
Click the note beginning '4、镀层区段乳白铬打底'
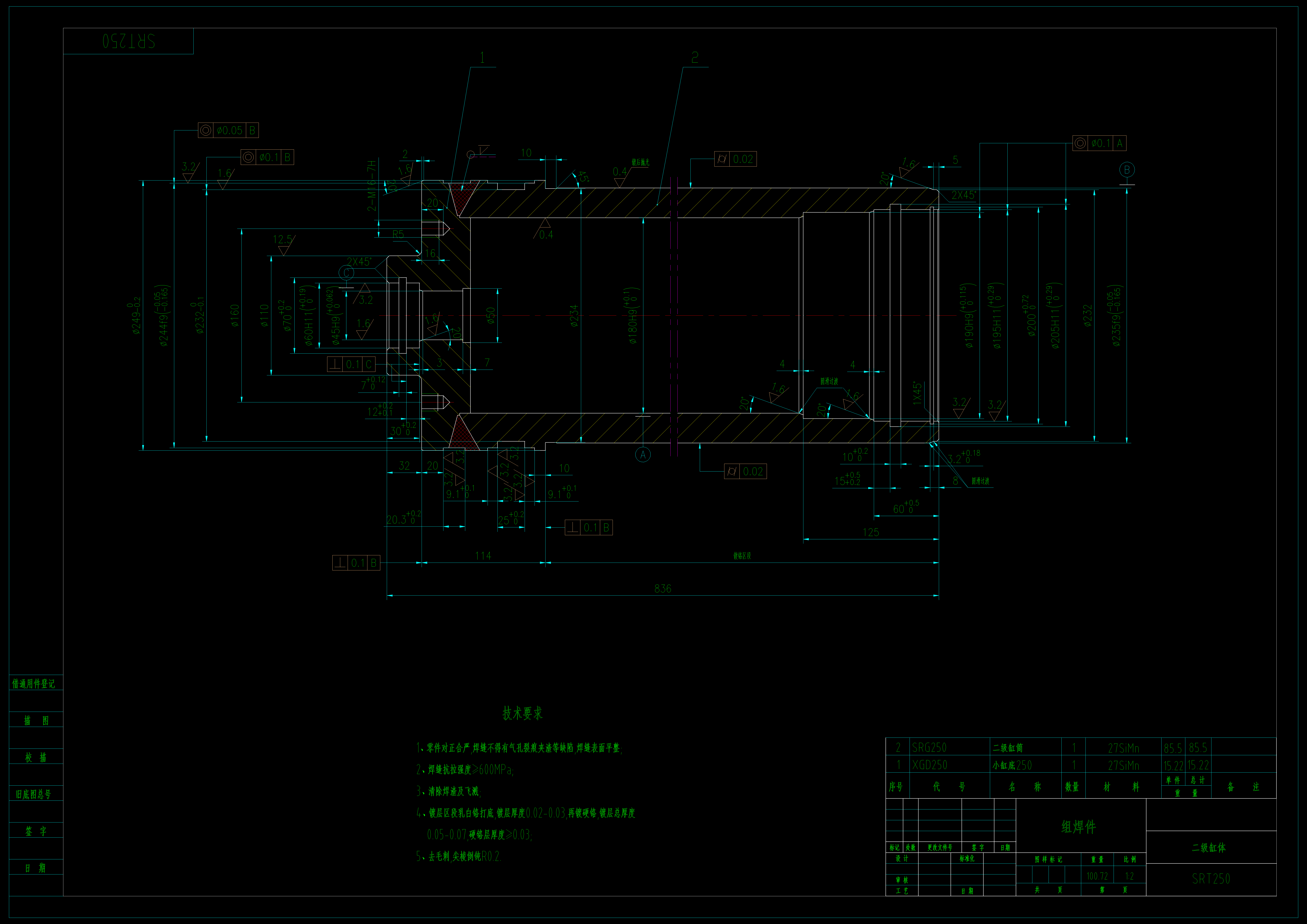coord(525,813)
